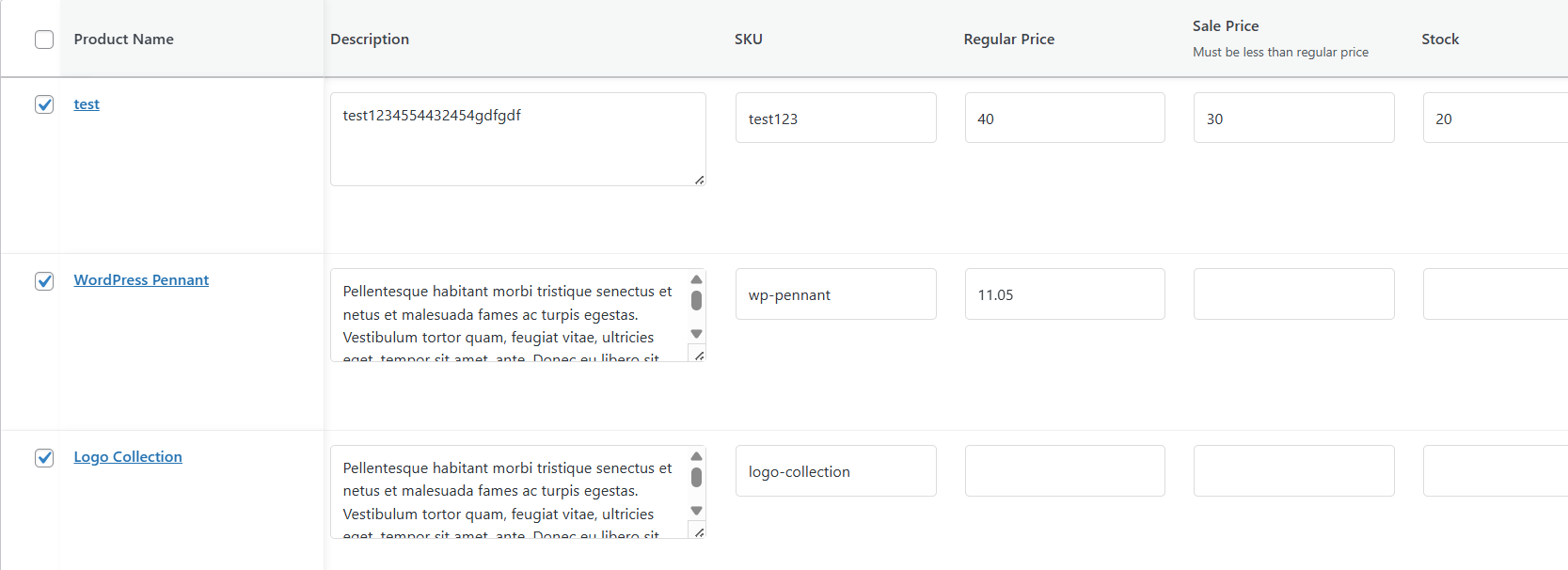Uncheck the WordPress Pennant row checkbox

pyautogui.click(x=44, y=281)
